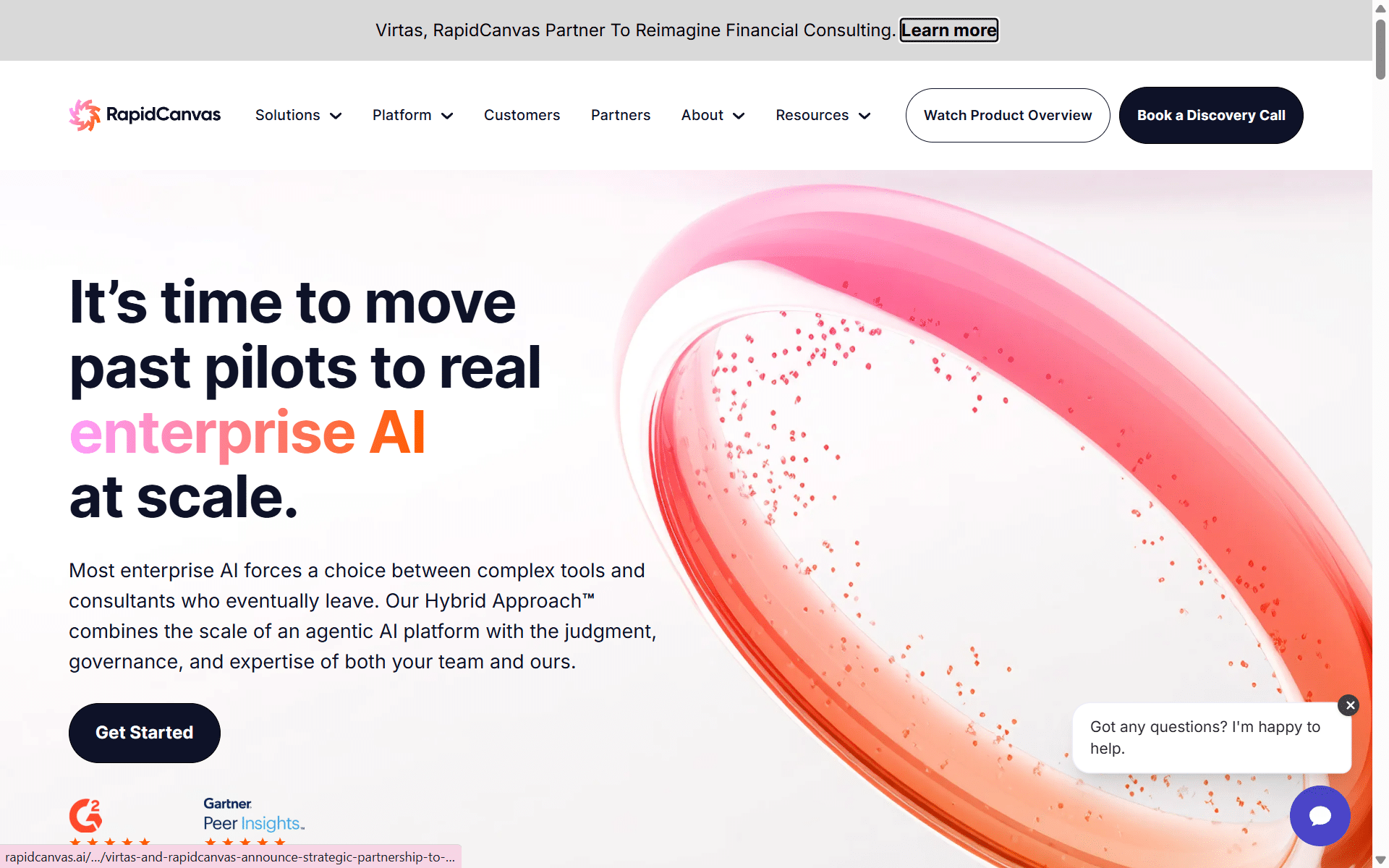Image resolution: width=1389 pixels, height=868 pixels.
Task: Open the chat widget bubble
Action: pyautogui.click(x=1320, y=816)
